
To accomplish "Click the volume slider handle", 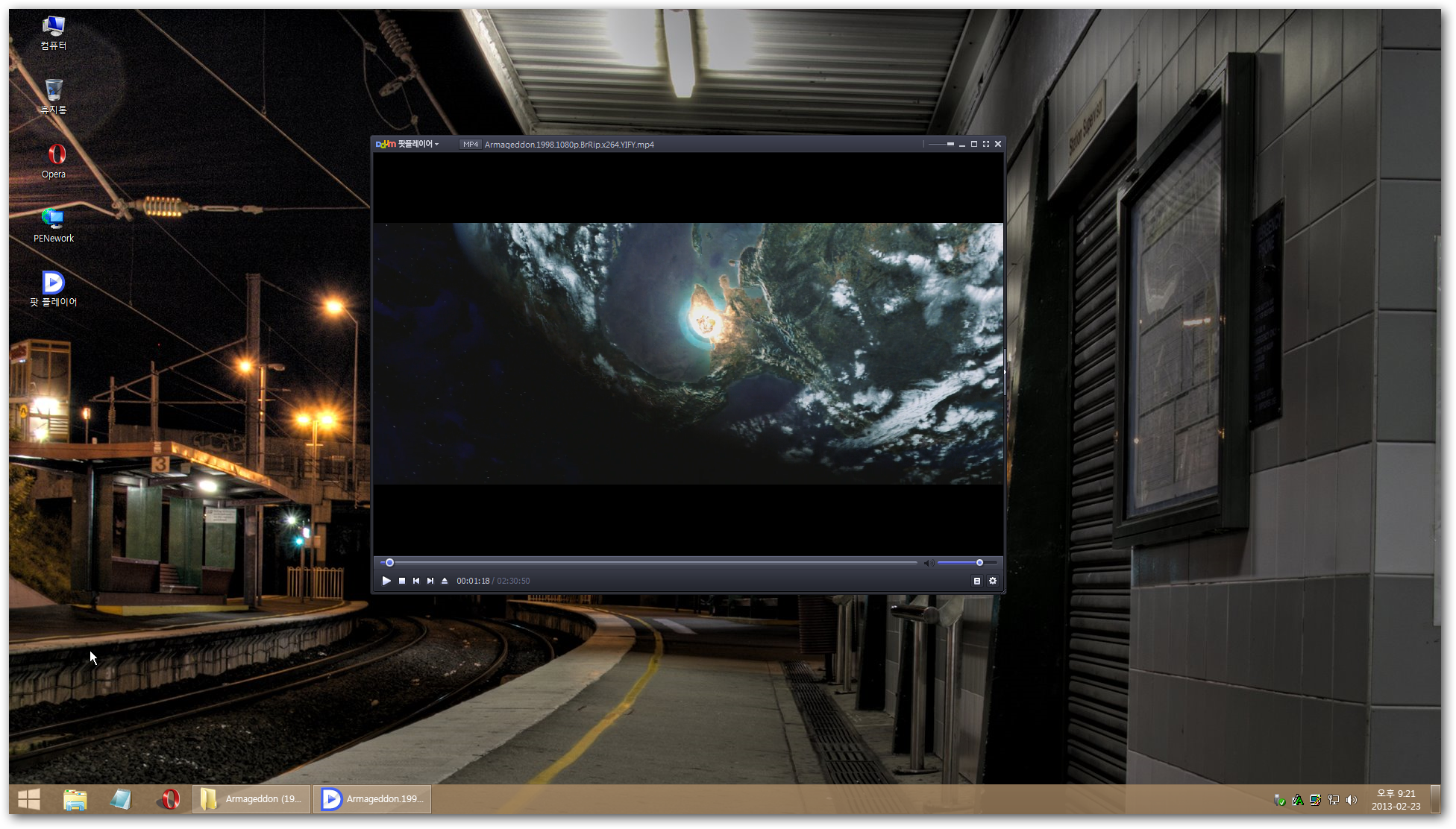I will pos(979,563).
